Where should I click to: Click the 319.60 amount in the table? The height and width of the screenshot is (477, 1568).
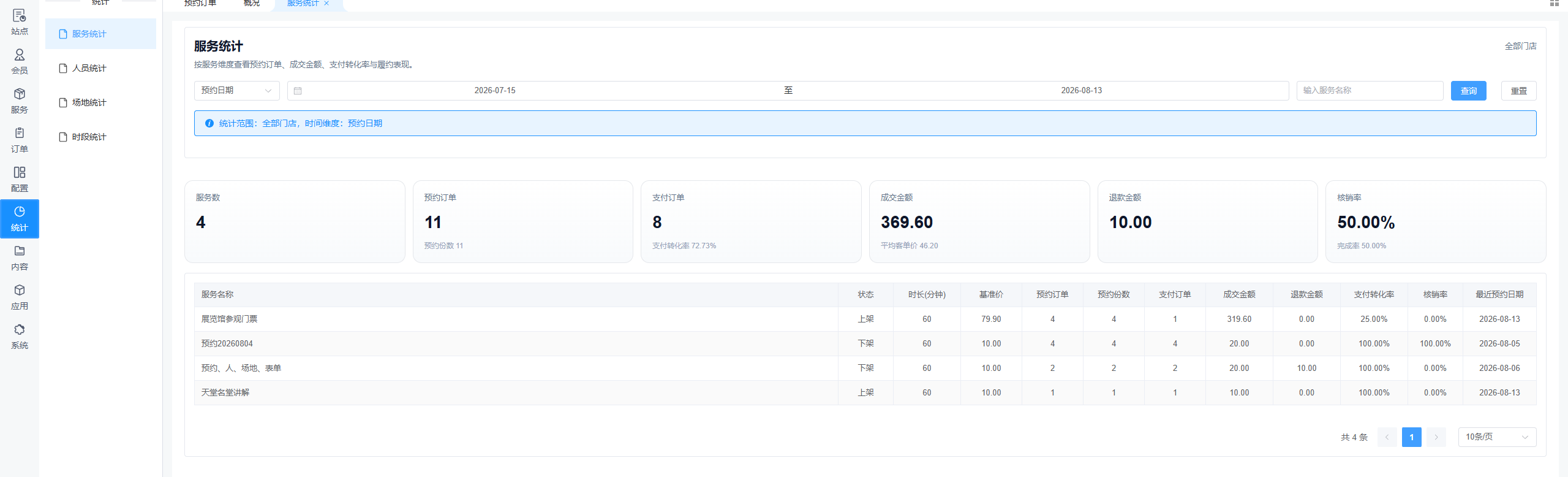point(1239,319)
